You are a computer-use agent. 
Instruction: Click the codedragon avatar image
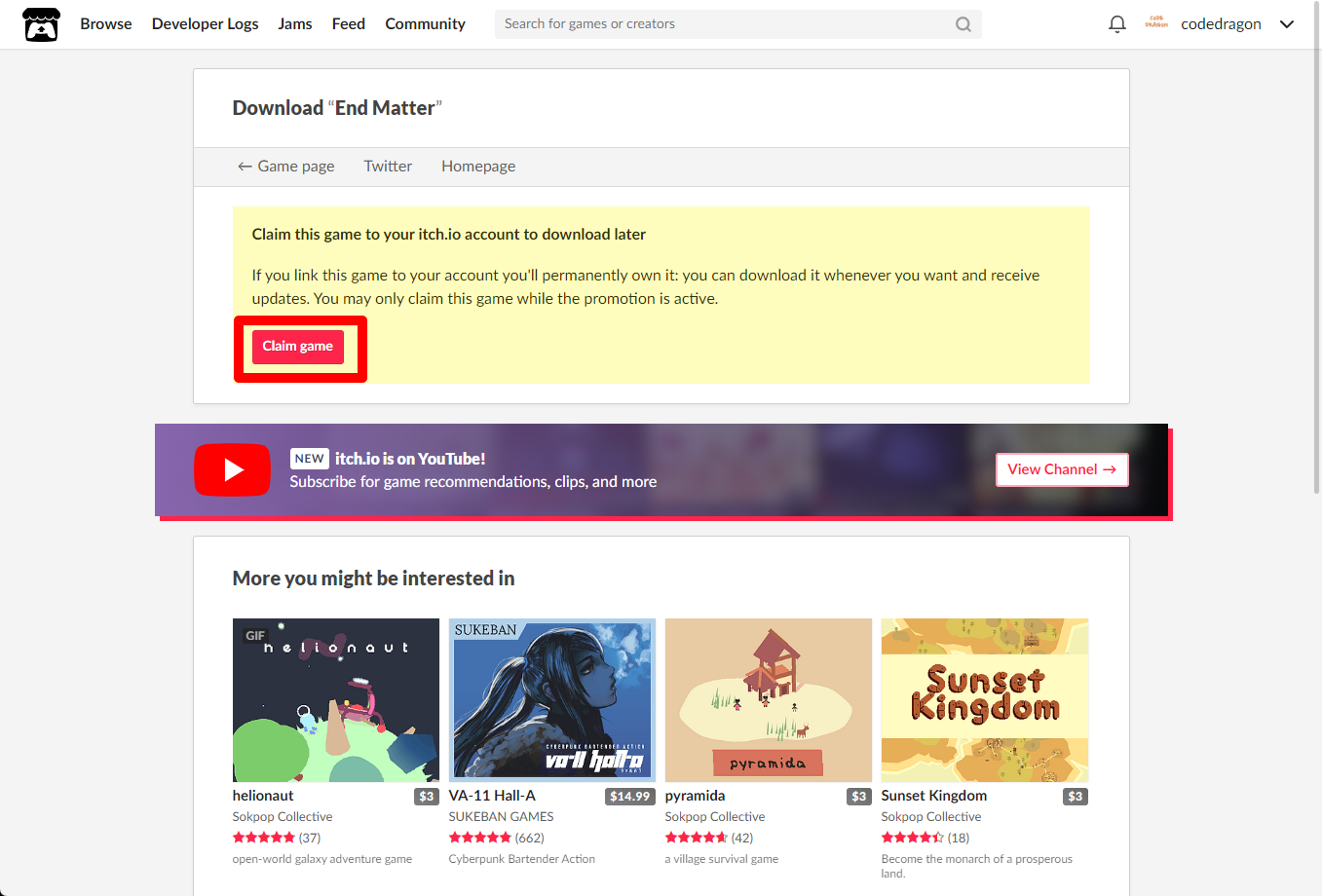point(1156,23)
